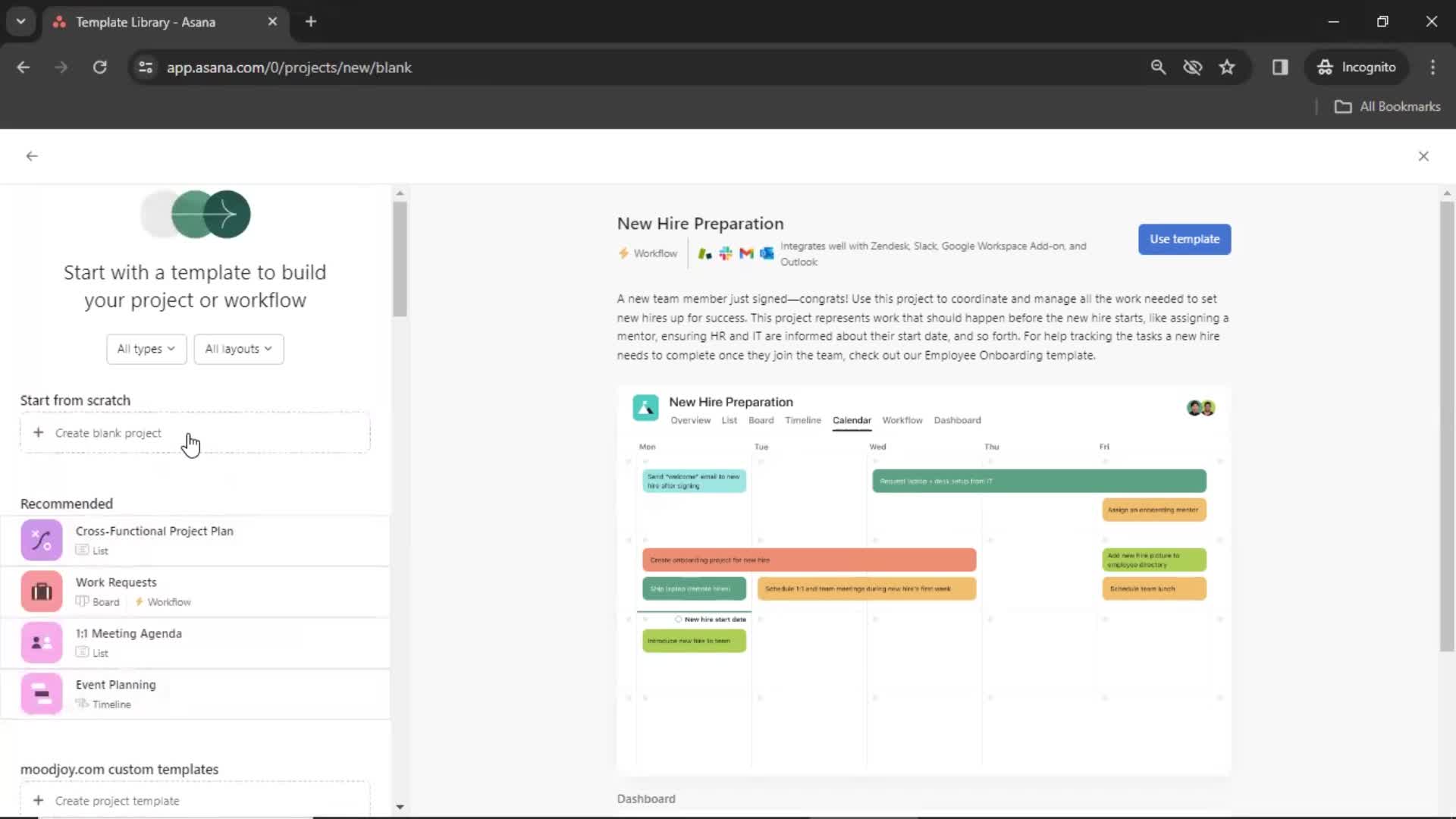Click the back arrow navigation button
Screen dimensions: 1456x819
tap(32, 156)
